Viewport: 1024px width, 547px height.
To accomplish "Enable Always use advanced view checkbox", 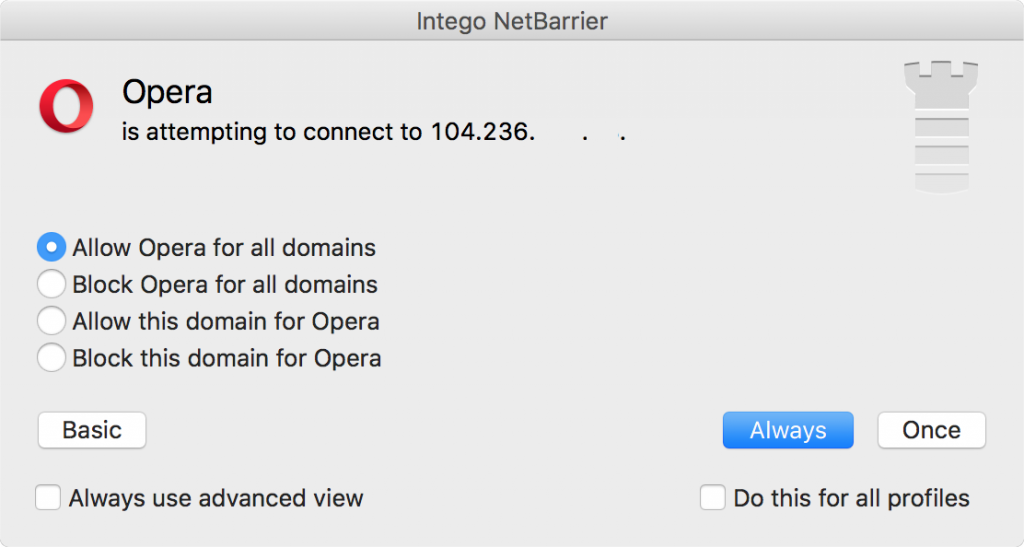I will point(48,497).
